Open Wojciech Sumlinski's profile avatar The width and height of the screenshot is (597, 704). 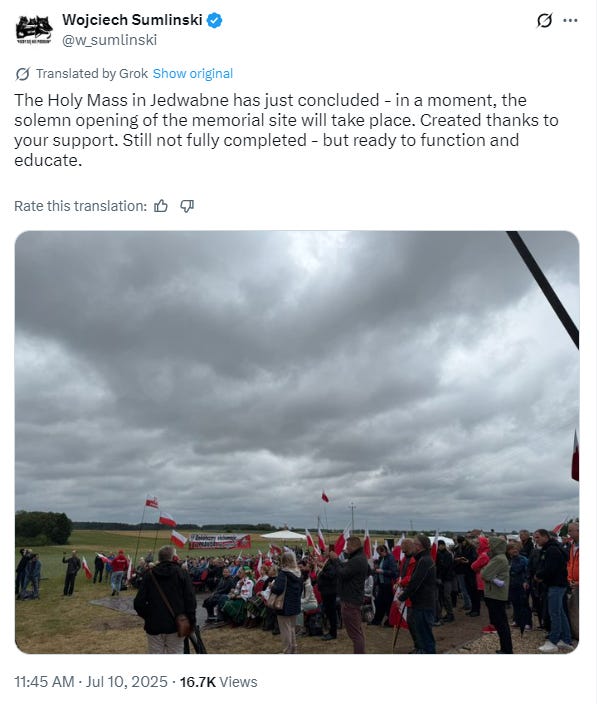(x=34, y=30)
